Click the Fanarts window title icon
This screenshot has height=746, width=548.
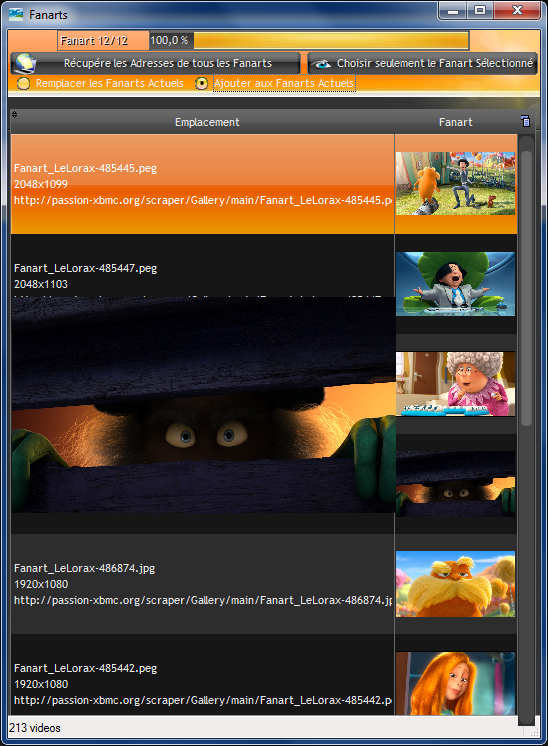pos(16,14)
